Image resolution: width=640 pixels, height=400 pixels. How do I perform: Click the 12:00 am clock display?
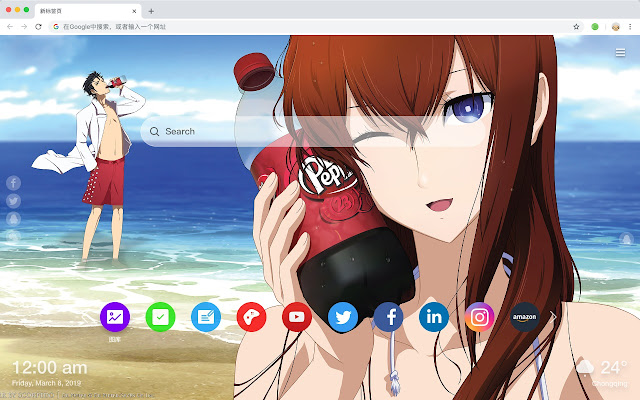click(50, 368)
